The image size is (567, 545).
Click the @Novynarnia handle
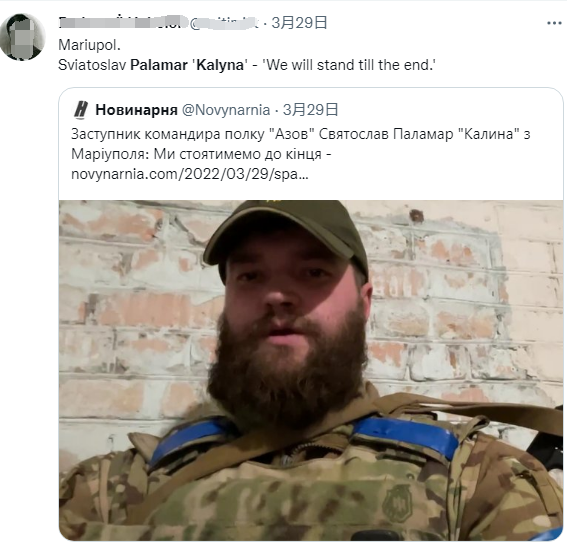226,110
